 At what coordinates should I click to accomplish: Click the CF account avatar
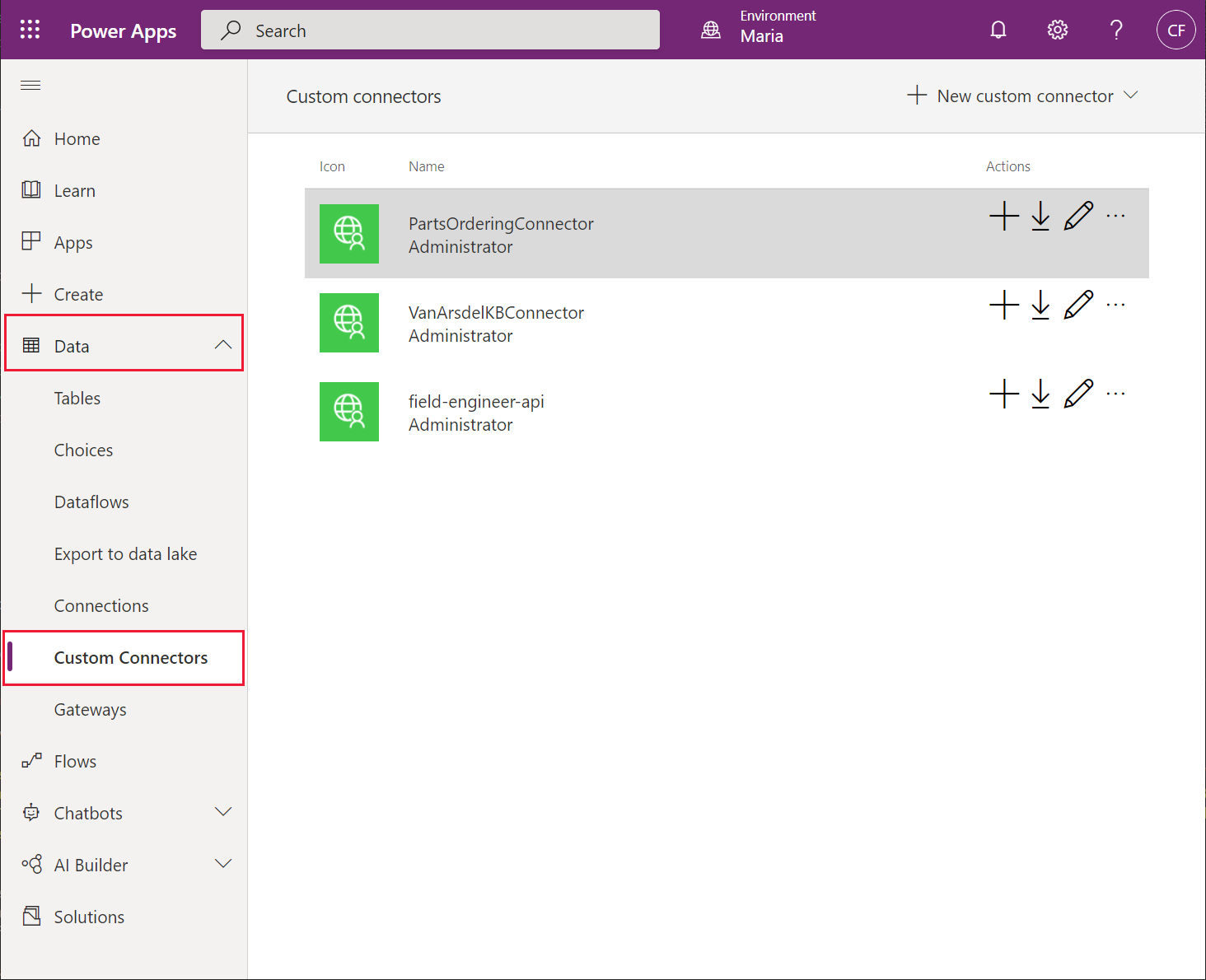point(1176,30)
